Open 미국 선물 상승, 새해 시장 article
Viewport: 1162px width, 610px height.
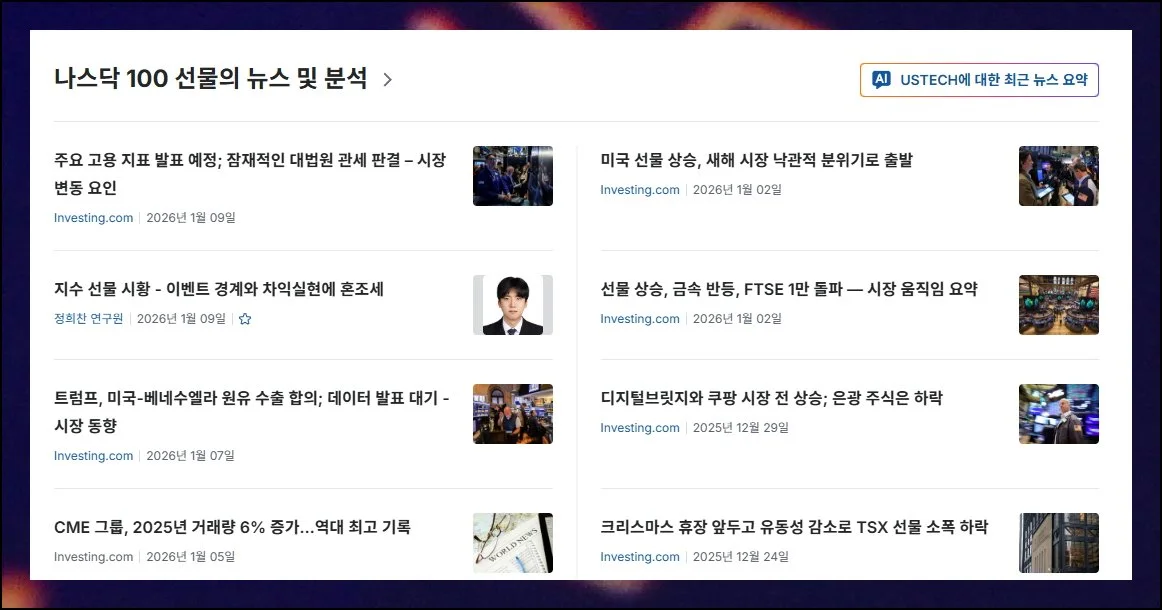click(x=757, y=160)
